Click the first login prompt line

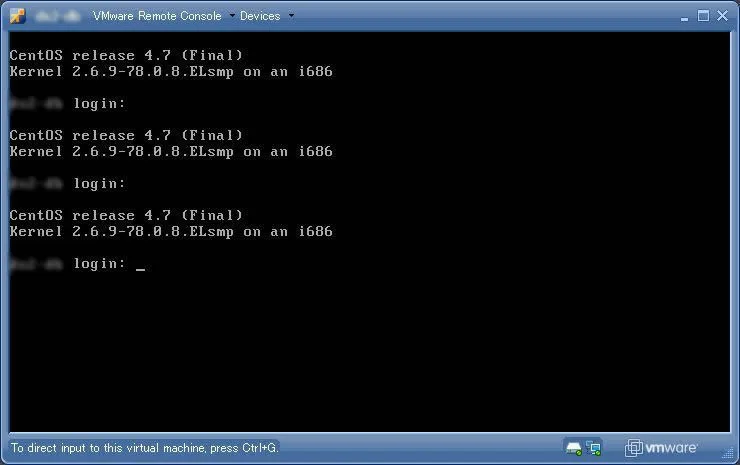pyautogui.click(x=100, y=104)
